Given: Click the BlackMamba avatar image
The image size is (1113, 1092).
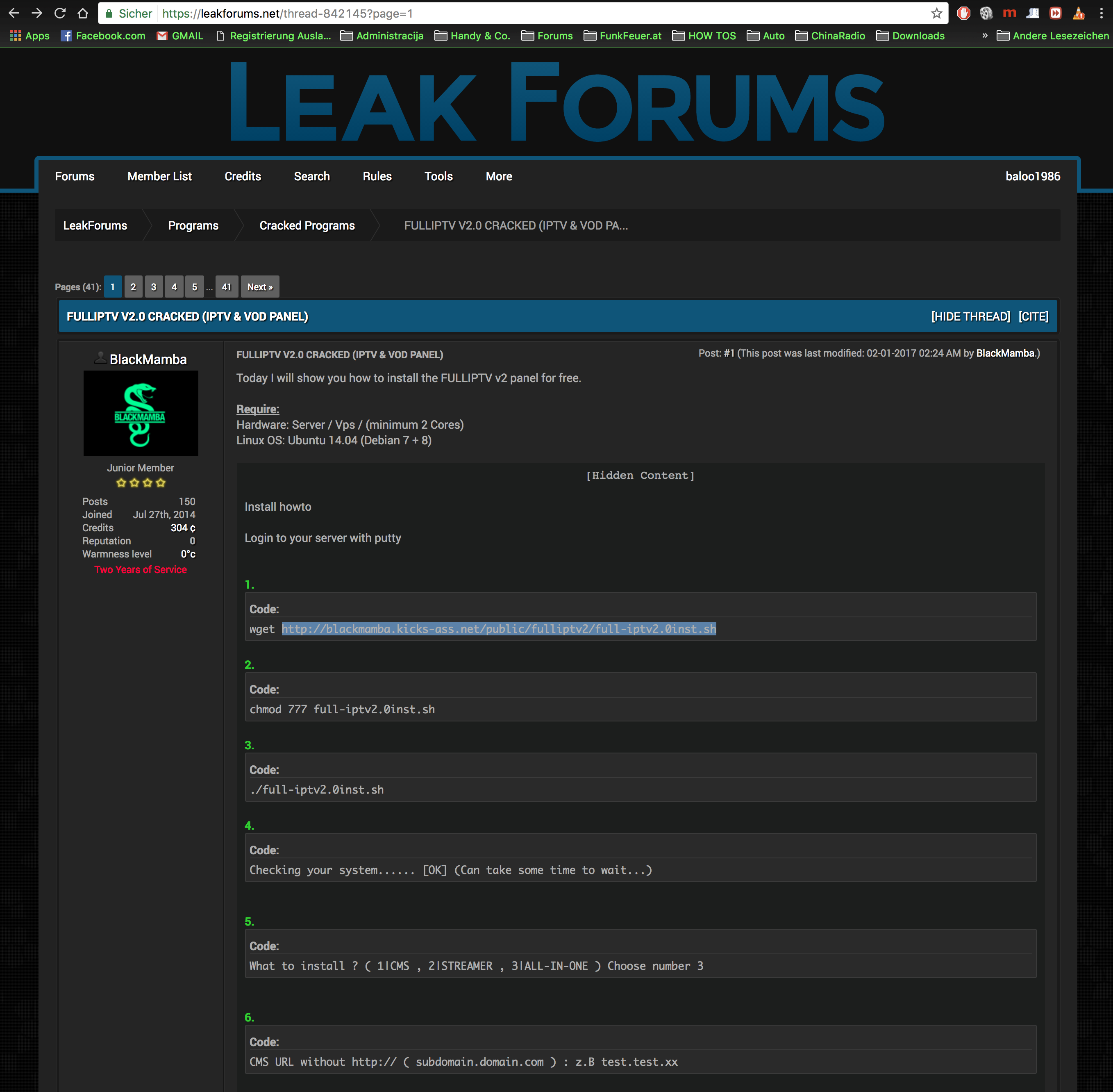Looking at the screenshot, I should pos(141,413).
